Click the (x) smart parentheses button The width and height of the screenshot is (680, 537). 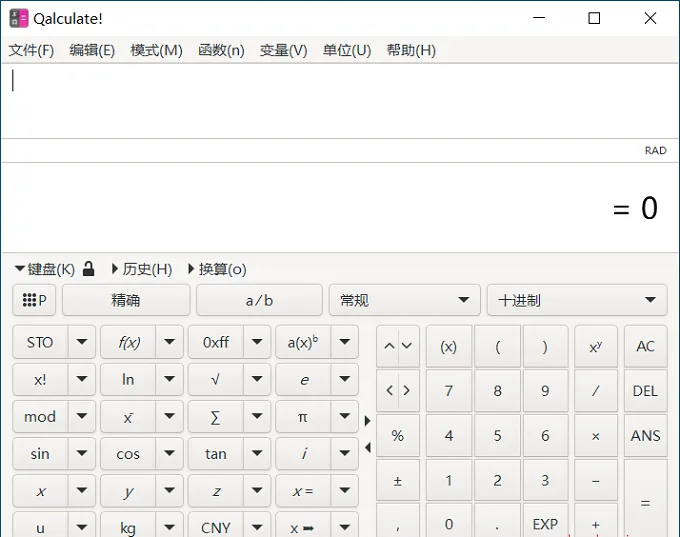click(449, 346)
